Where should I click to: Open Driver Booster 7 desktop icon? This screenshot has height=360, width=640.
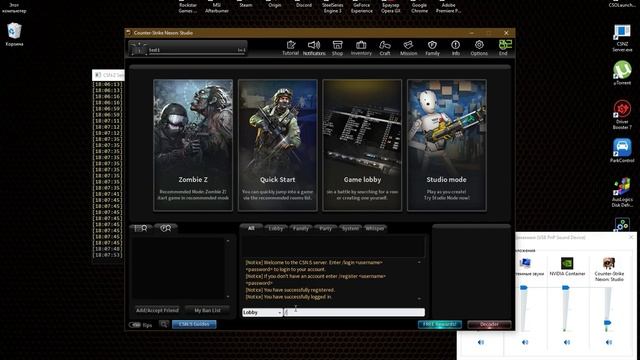pyautogui.click(x=622, y=115)
